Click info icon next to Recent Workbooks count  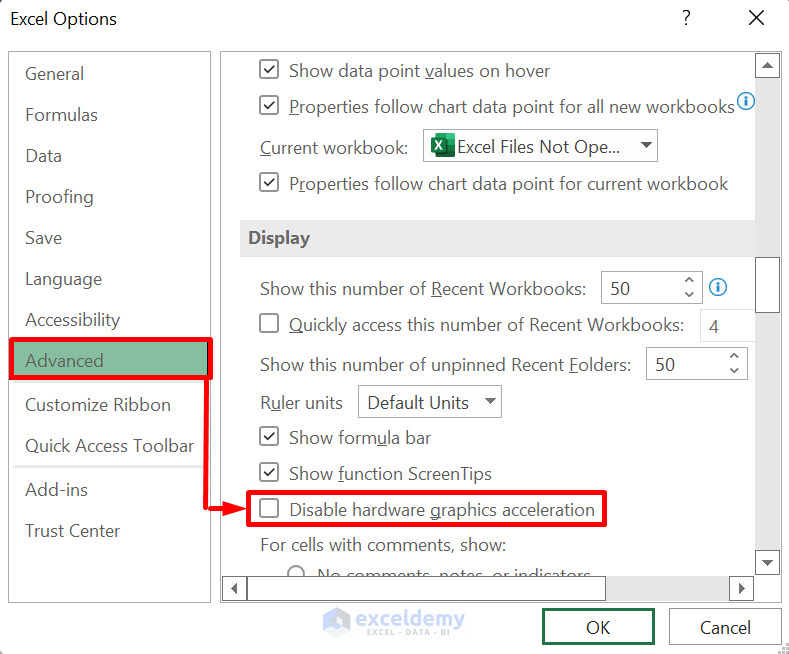[x=718, y=288]
